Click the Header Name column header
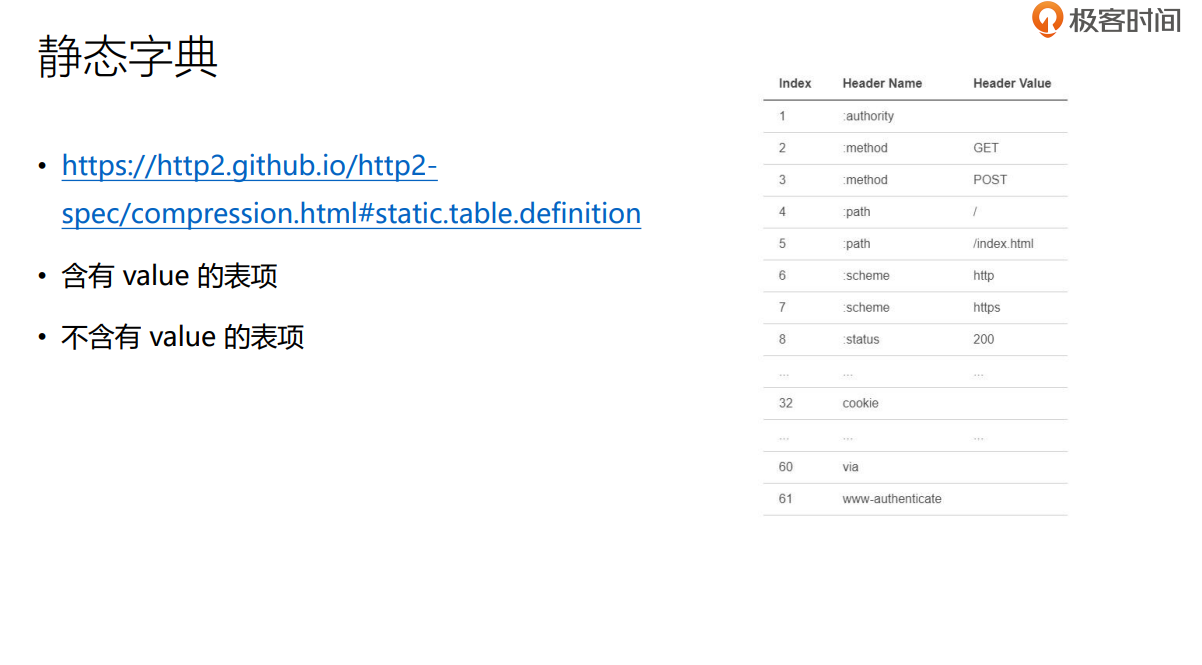Screen dimensions: 1202x665 coord(882,84)
